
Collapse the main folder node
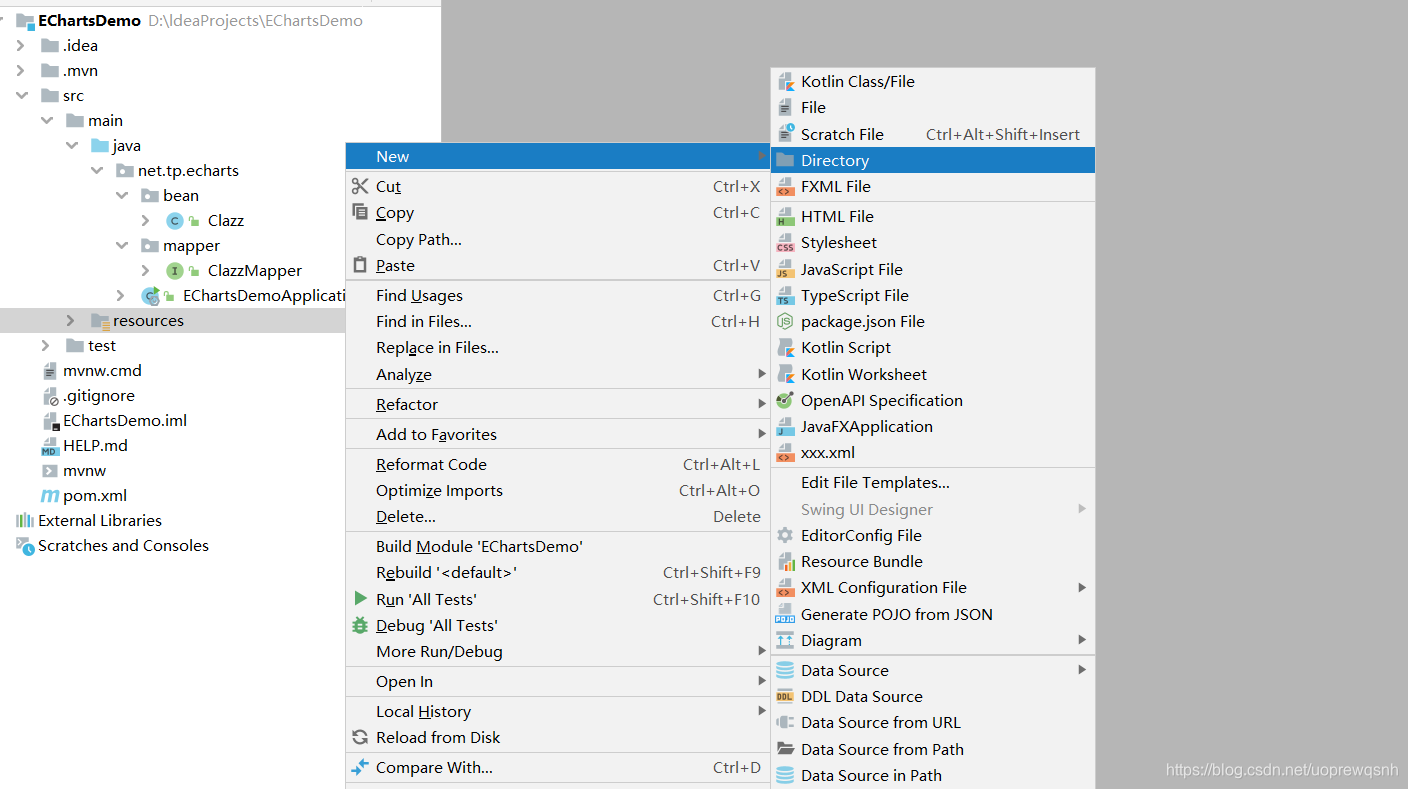coord(47,121)
